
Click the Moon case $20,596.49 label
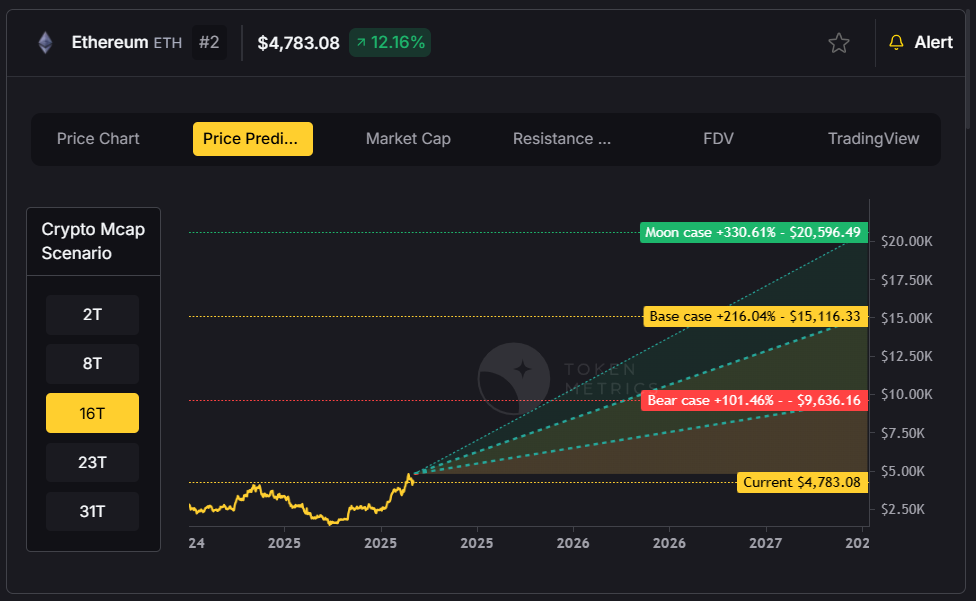coord(754,233)
